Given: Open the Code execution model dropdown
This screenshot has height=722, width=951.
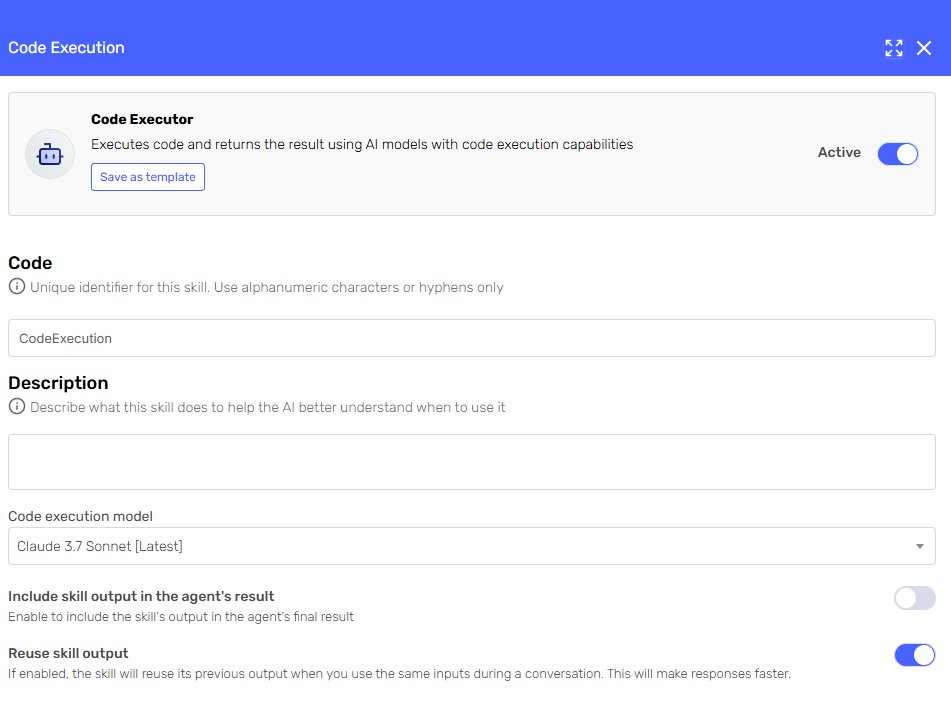Looking at the screenshot, I should click(x=472, y=546).
